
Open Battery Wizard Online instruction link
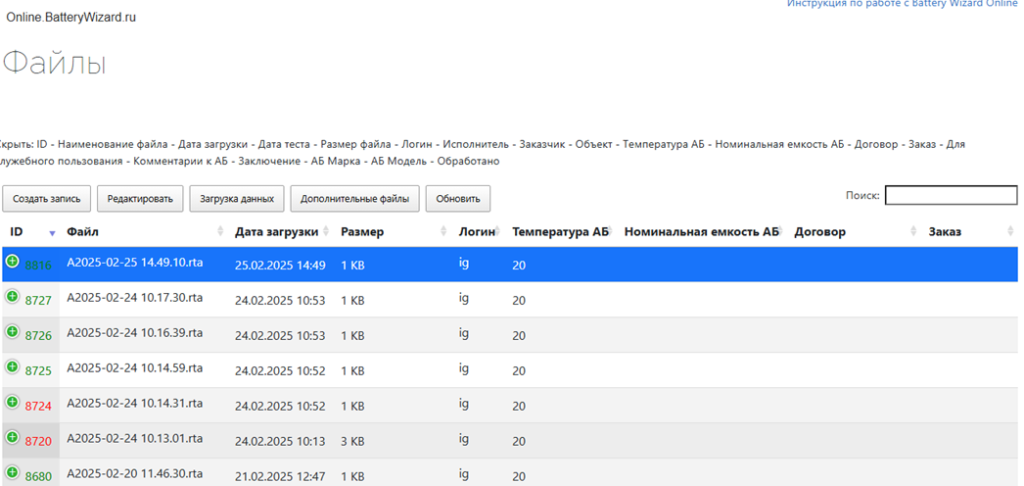(903, 4)
